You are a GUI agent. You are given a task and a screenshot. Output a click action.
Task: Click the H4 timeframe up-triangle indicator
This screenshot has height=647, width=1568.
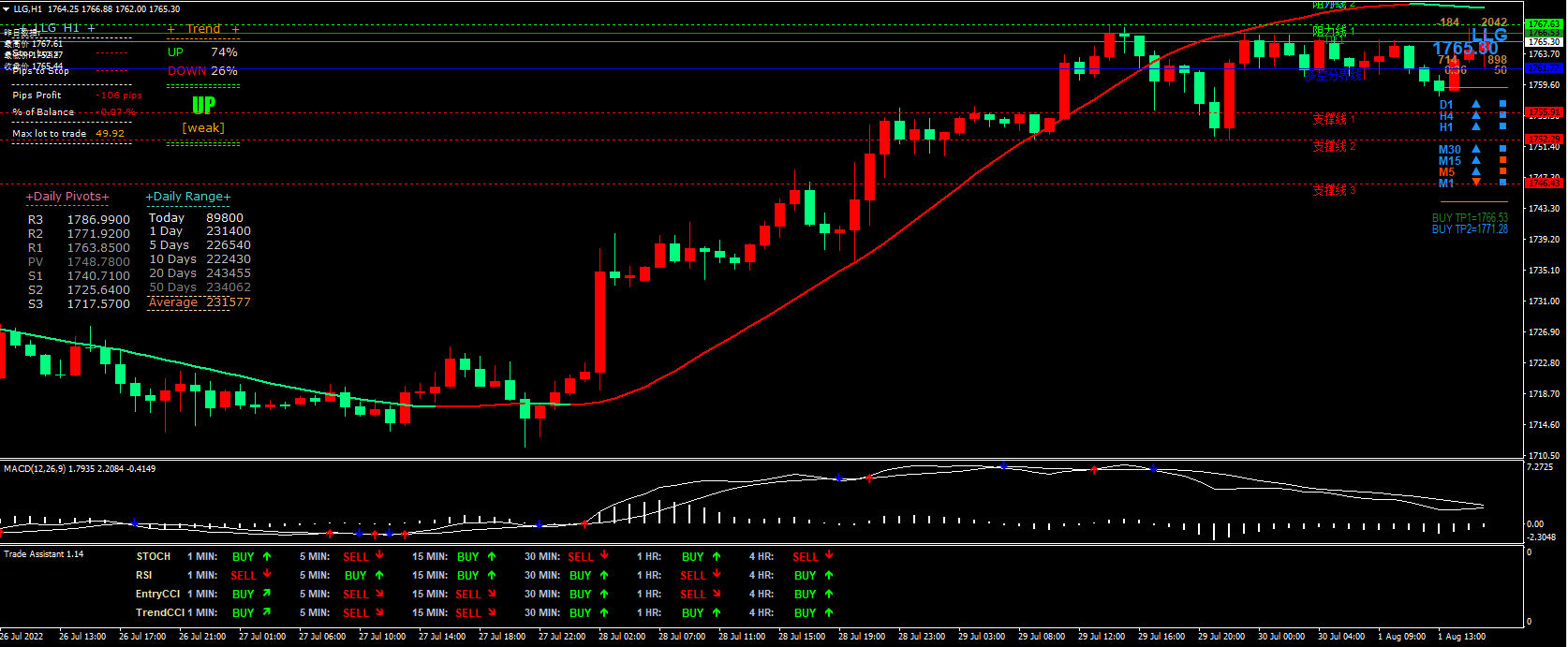click(x=1476, y=116)
